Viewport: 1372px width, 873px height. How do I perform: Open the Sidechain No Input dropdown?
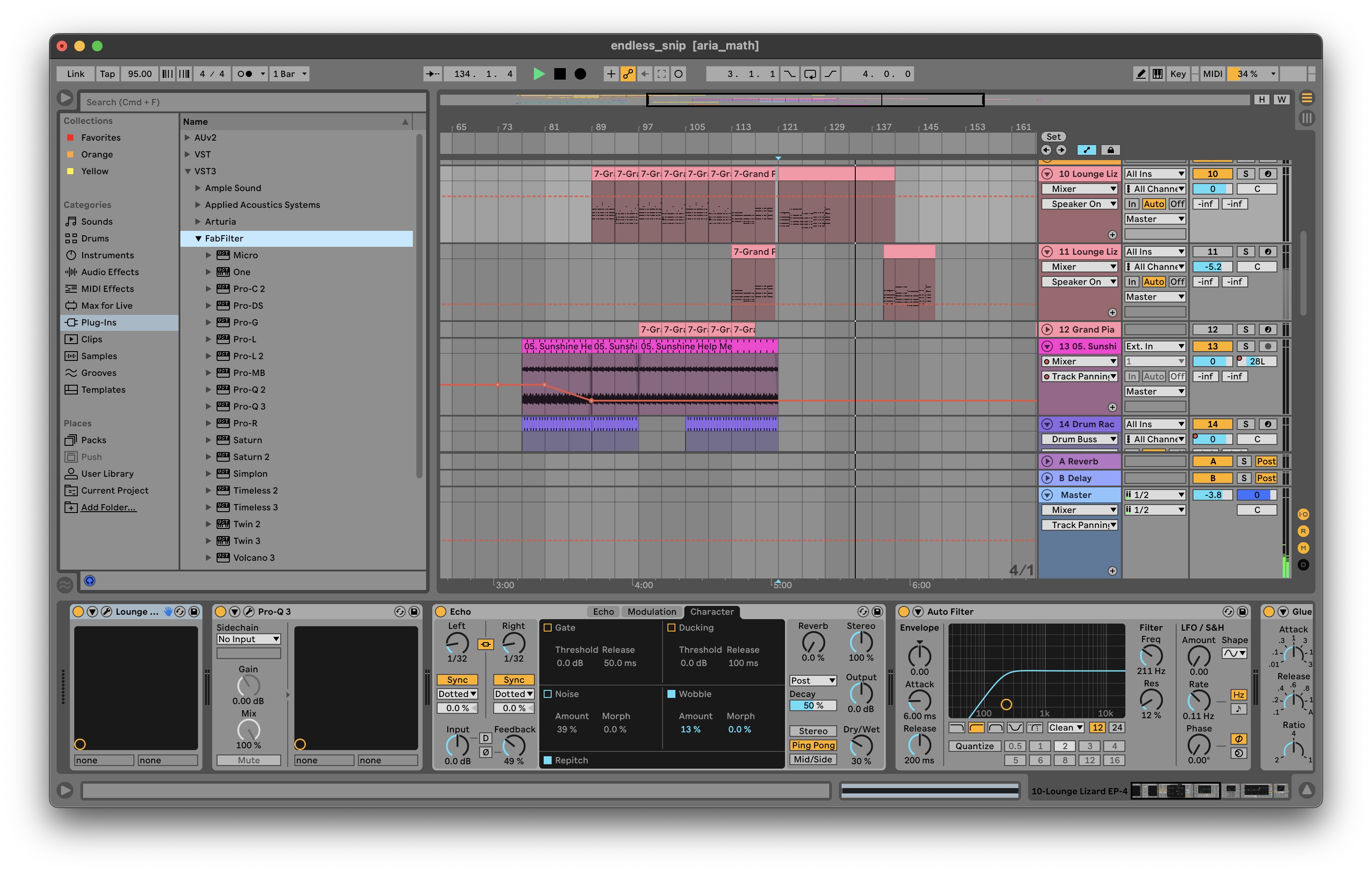click(x=248, y=639)
